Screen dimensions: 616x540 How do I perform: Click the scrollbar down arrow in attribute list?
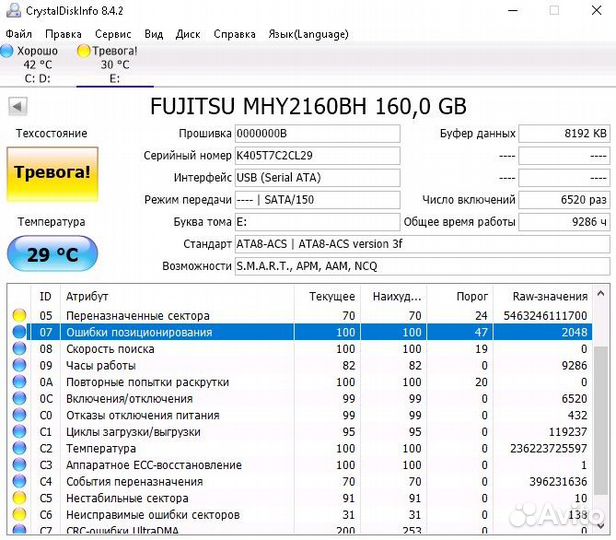click(x=601, y=525)
